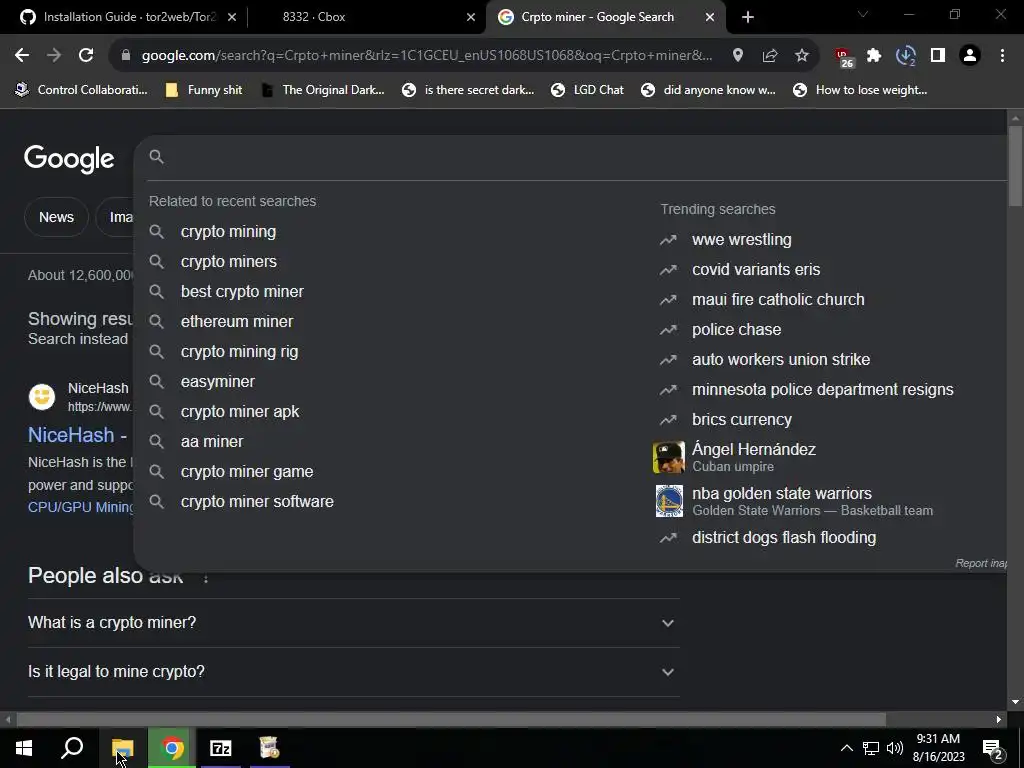Click the location pin icon in address bar

[x=738, y=56]
